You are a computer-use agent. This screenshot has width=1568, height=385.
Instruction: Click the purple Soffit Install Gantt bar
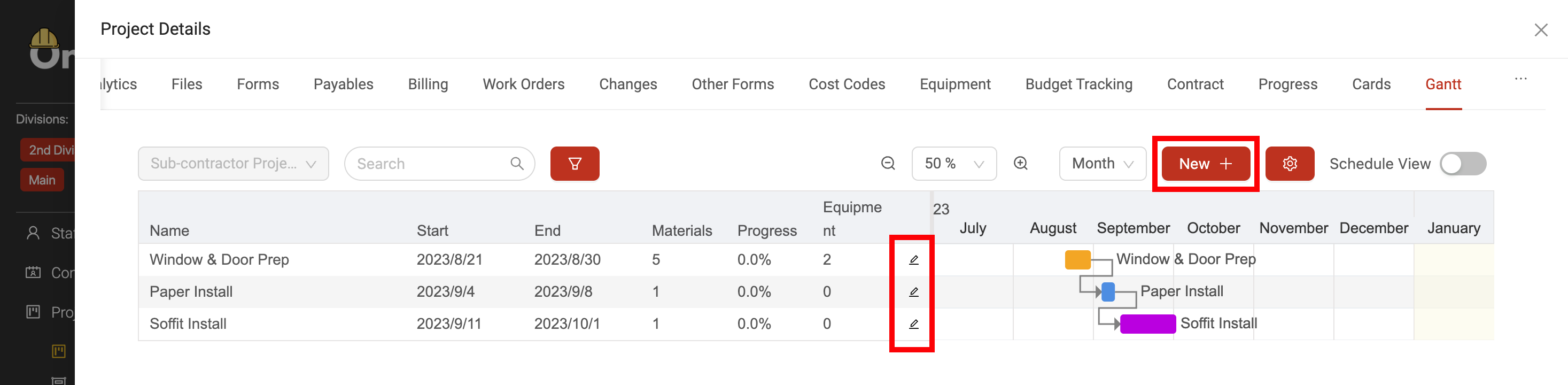pyautogui.click(x=1147, y=324)
